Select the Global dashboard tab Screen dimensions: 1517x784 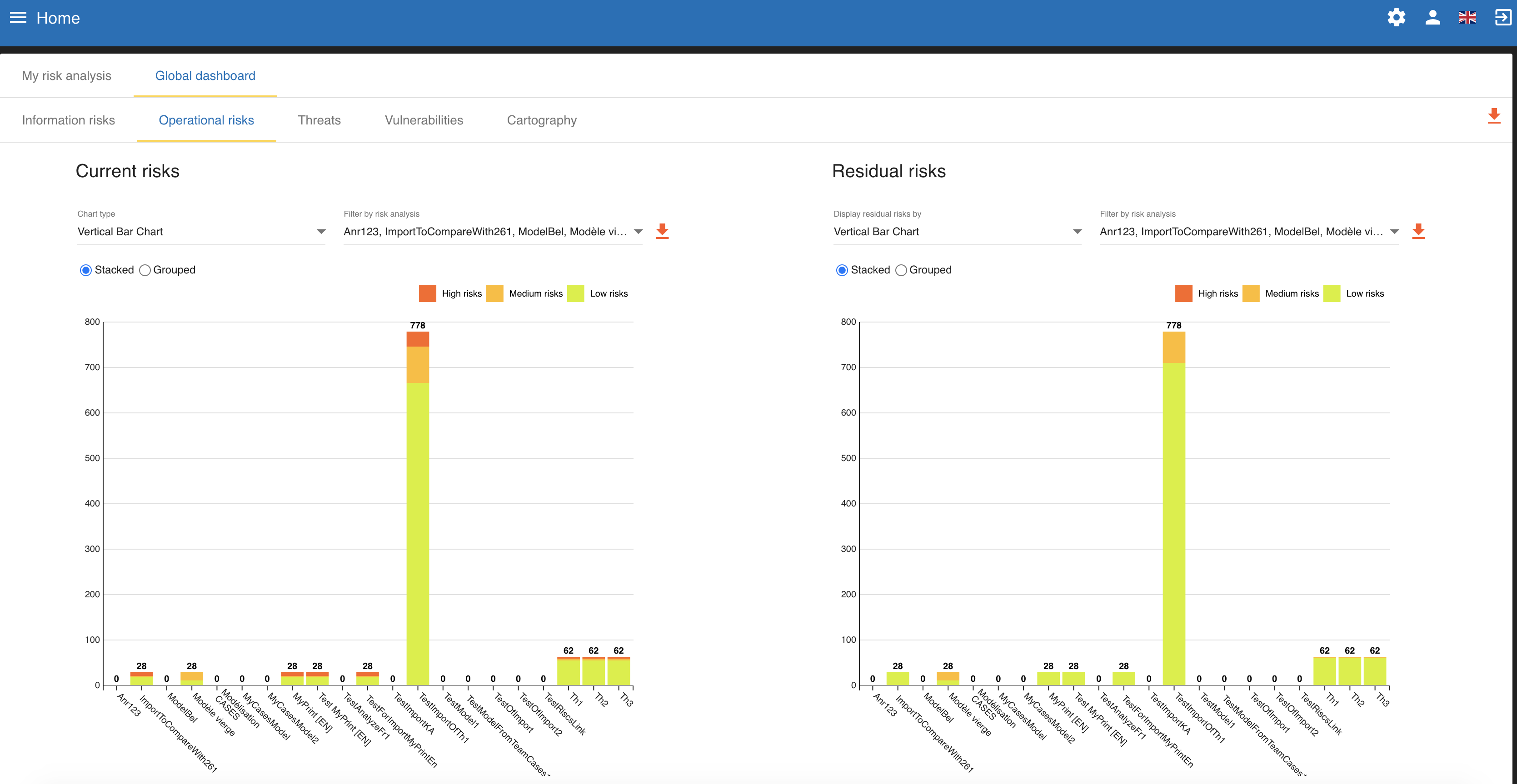coord(205,76)
